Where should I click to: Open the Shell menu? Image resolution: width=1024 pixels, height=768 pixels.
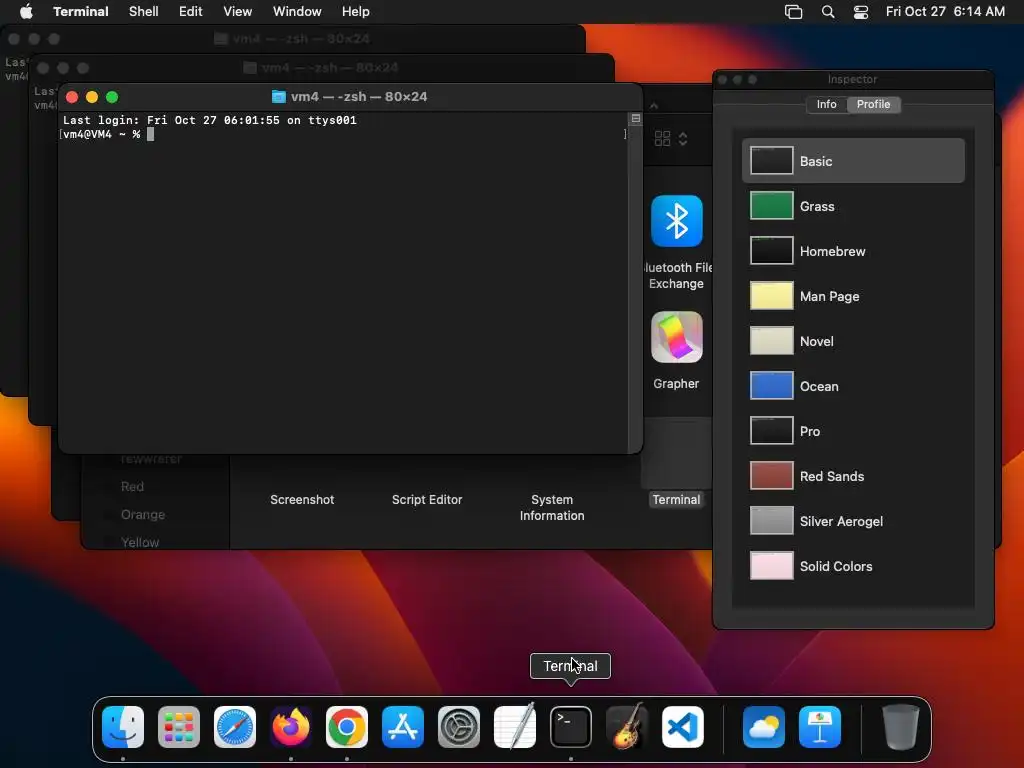coord(144,12)
